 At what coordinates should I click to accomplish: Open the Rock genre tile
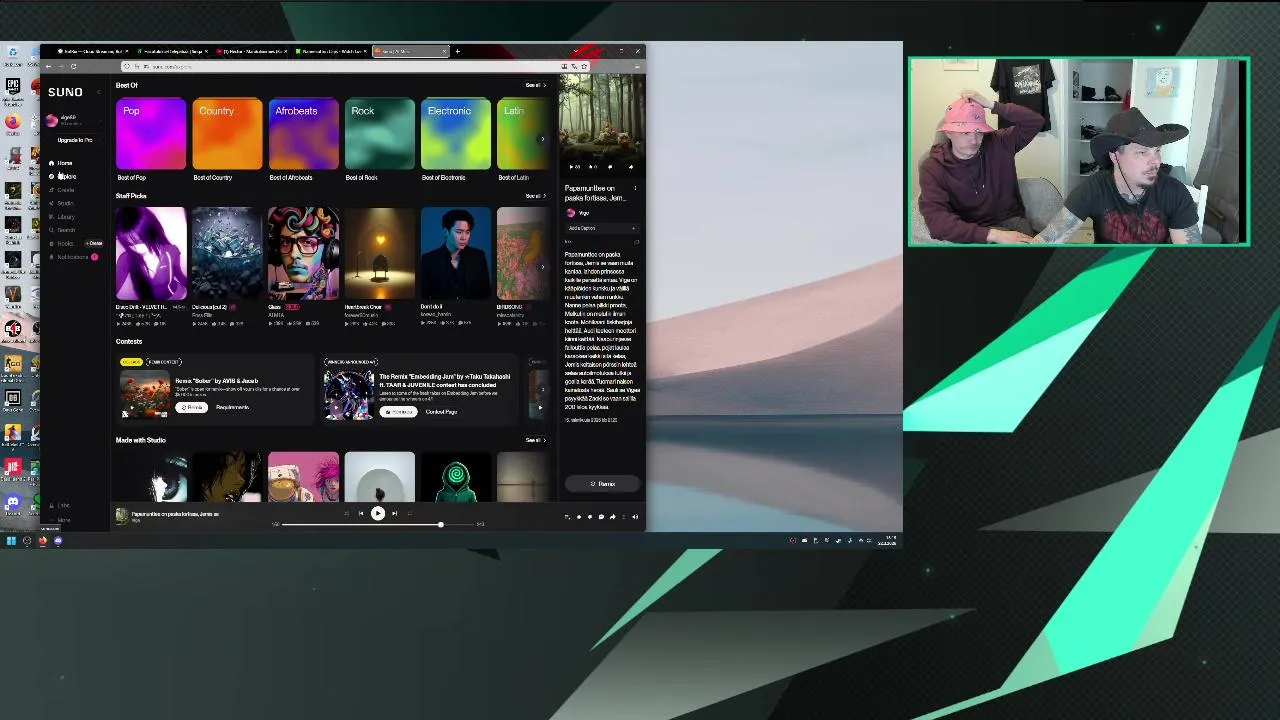pos(379,133)
